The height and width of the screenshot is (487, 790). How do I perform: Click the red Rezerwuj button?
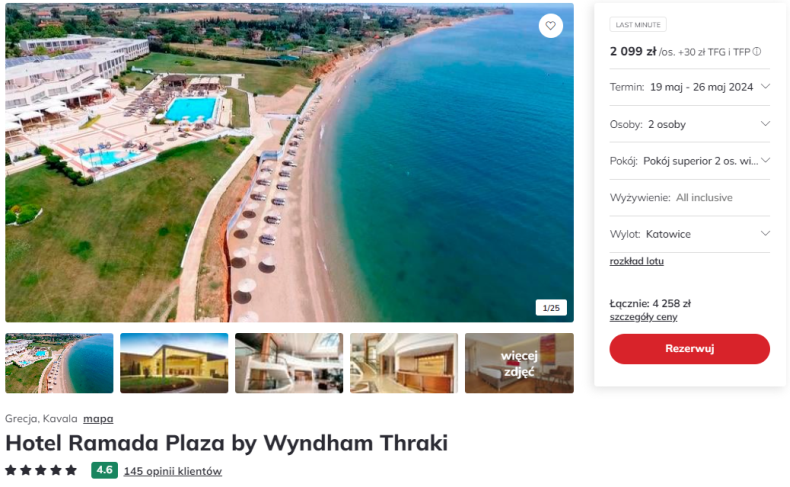[x=689, y=349]
